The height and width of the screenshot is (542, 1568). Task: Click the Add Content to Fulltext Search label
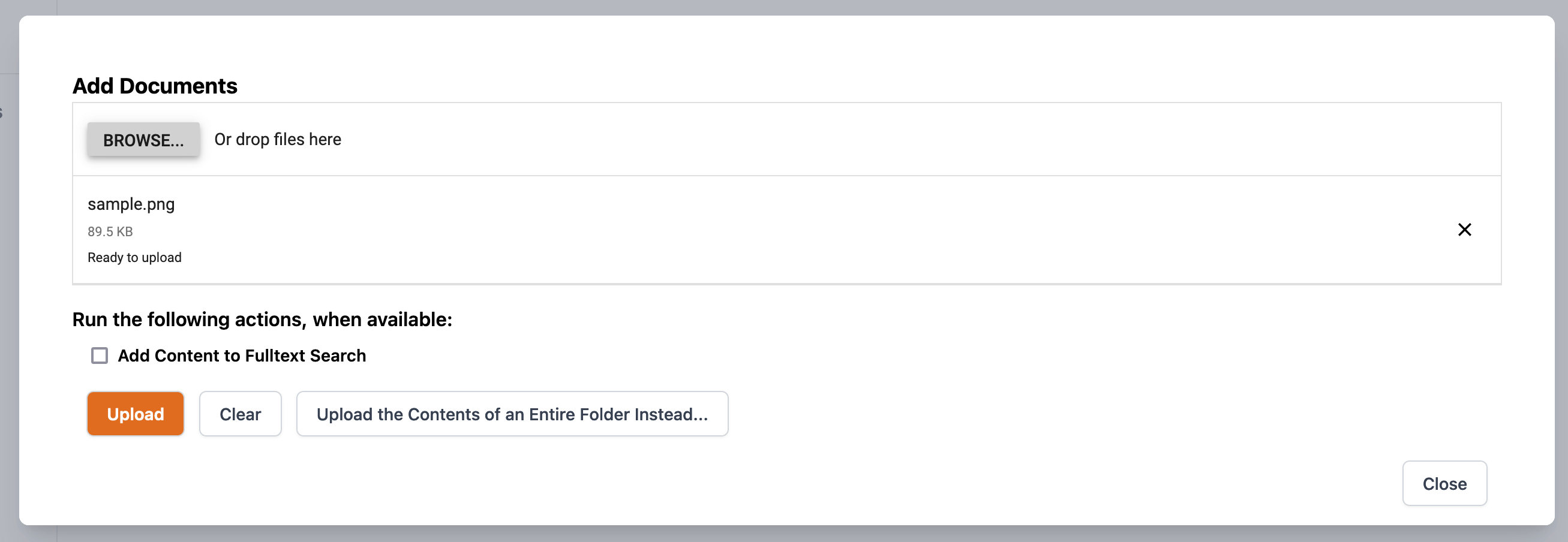(x=242, y=356)
